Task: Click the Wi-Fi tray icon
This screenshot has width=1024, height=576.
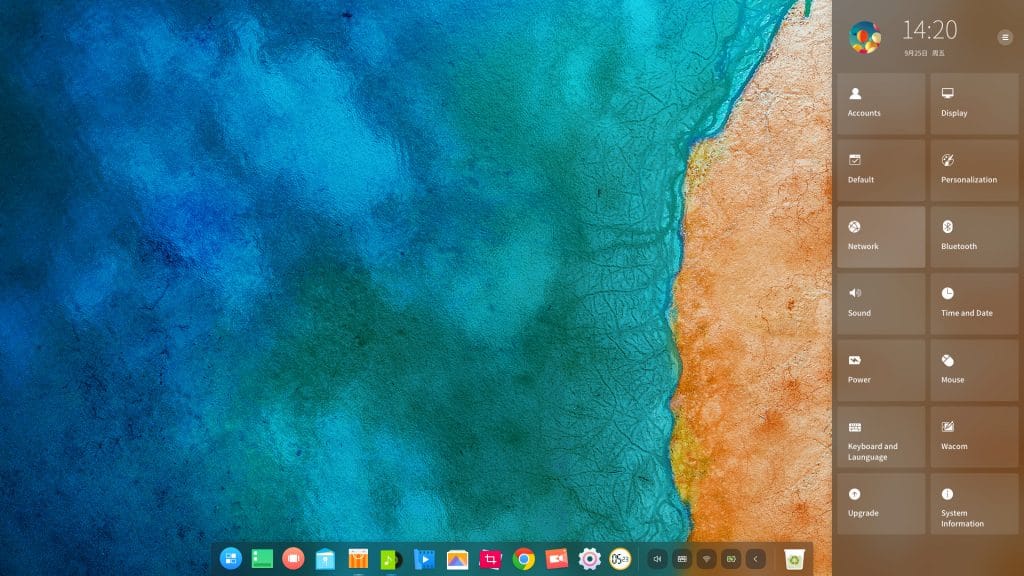Action: (707, 559)
